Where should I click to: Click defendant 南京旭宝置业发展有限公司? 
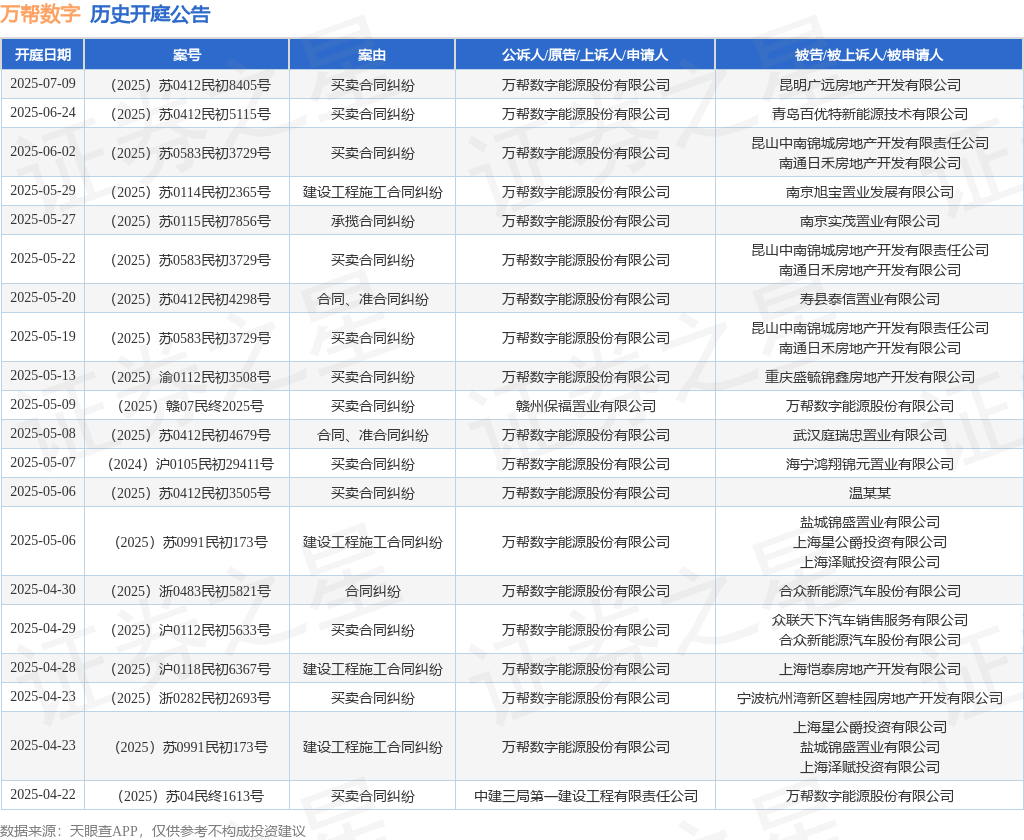(869, 192)
